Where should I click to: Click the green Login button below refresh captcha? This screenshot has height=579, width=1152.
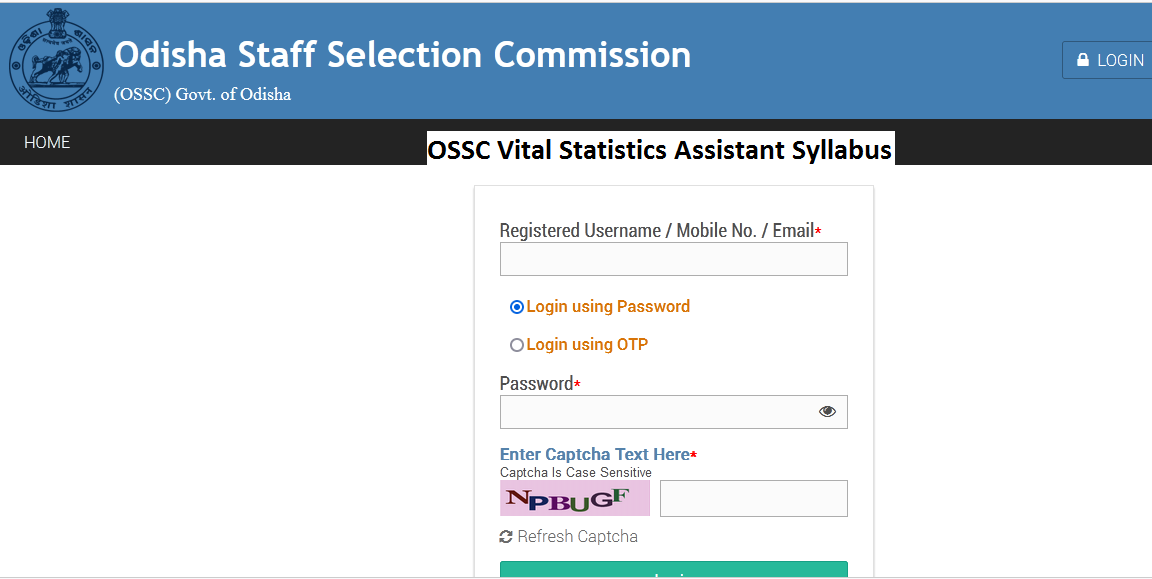coord(673,572)
